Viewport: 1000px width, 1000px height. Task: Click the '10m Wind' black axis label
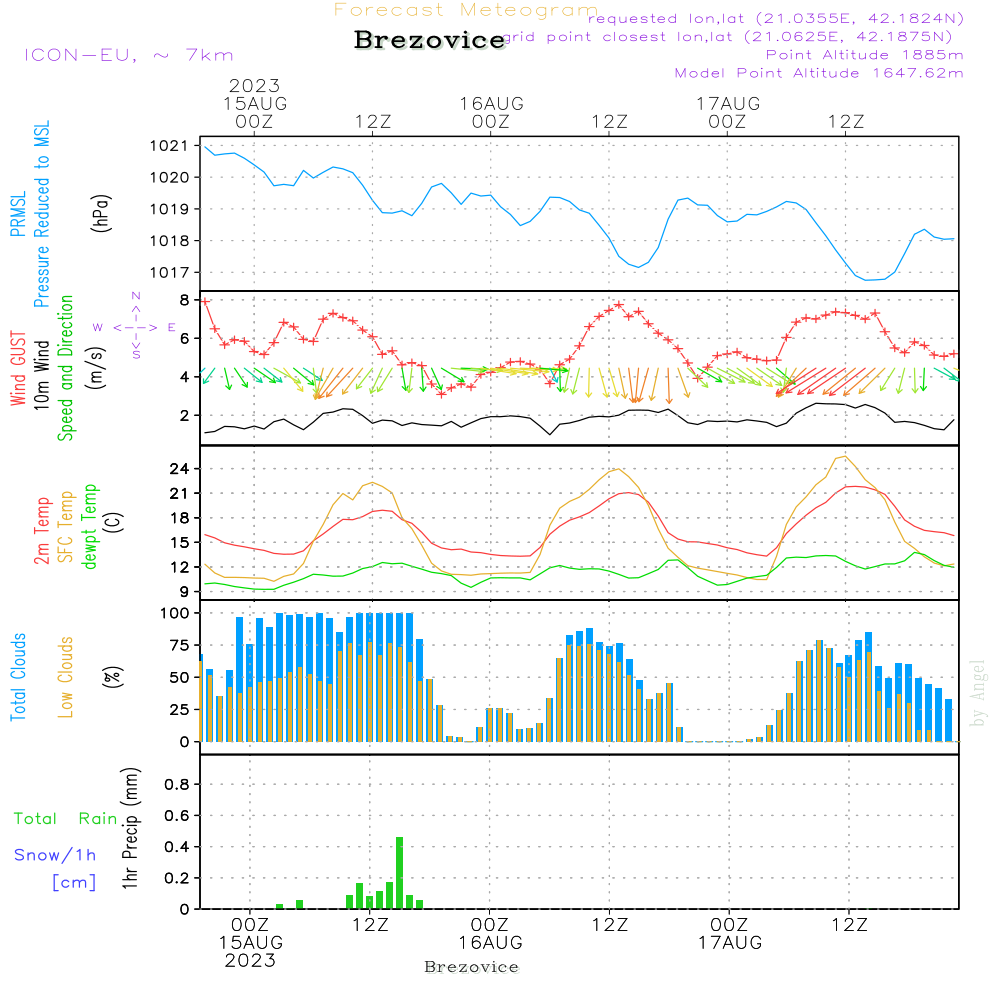point(41,375)
